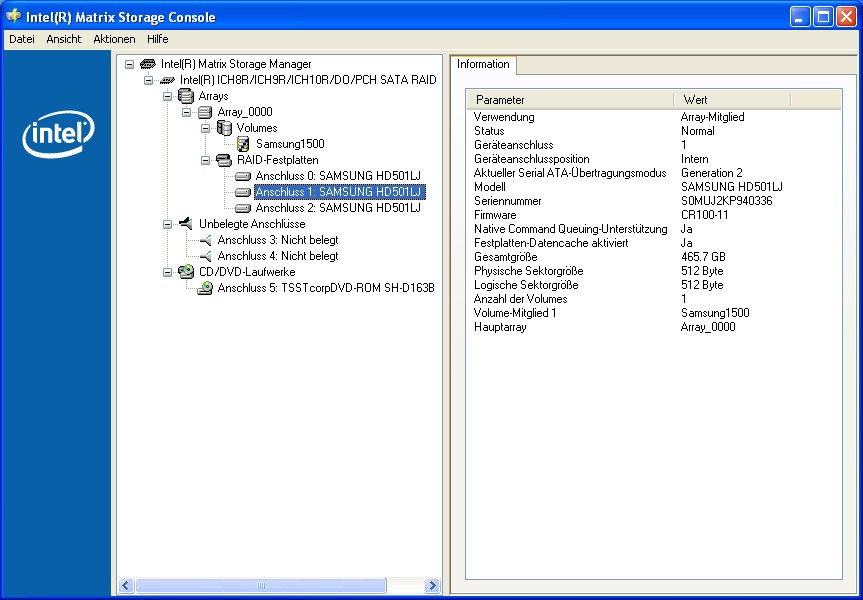Image resolution: width=863 pixels, height=600 pixels.
Task: Click the Festplatten-Datencache aktiviert parameter
Action: [551, 243]
